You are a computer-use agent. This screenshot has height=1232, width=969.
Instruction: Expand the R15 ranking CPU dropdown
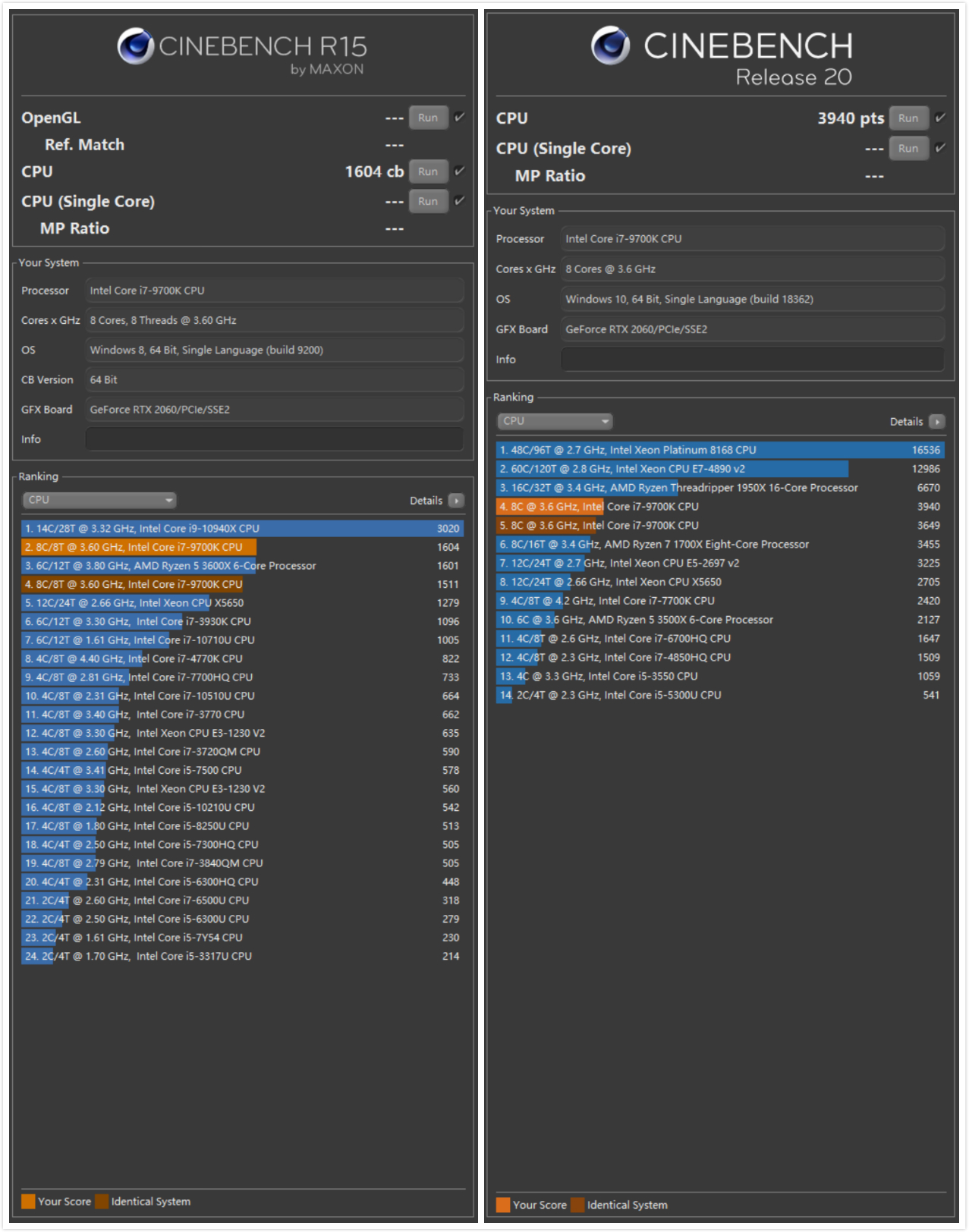click(99, 500)
